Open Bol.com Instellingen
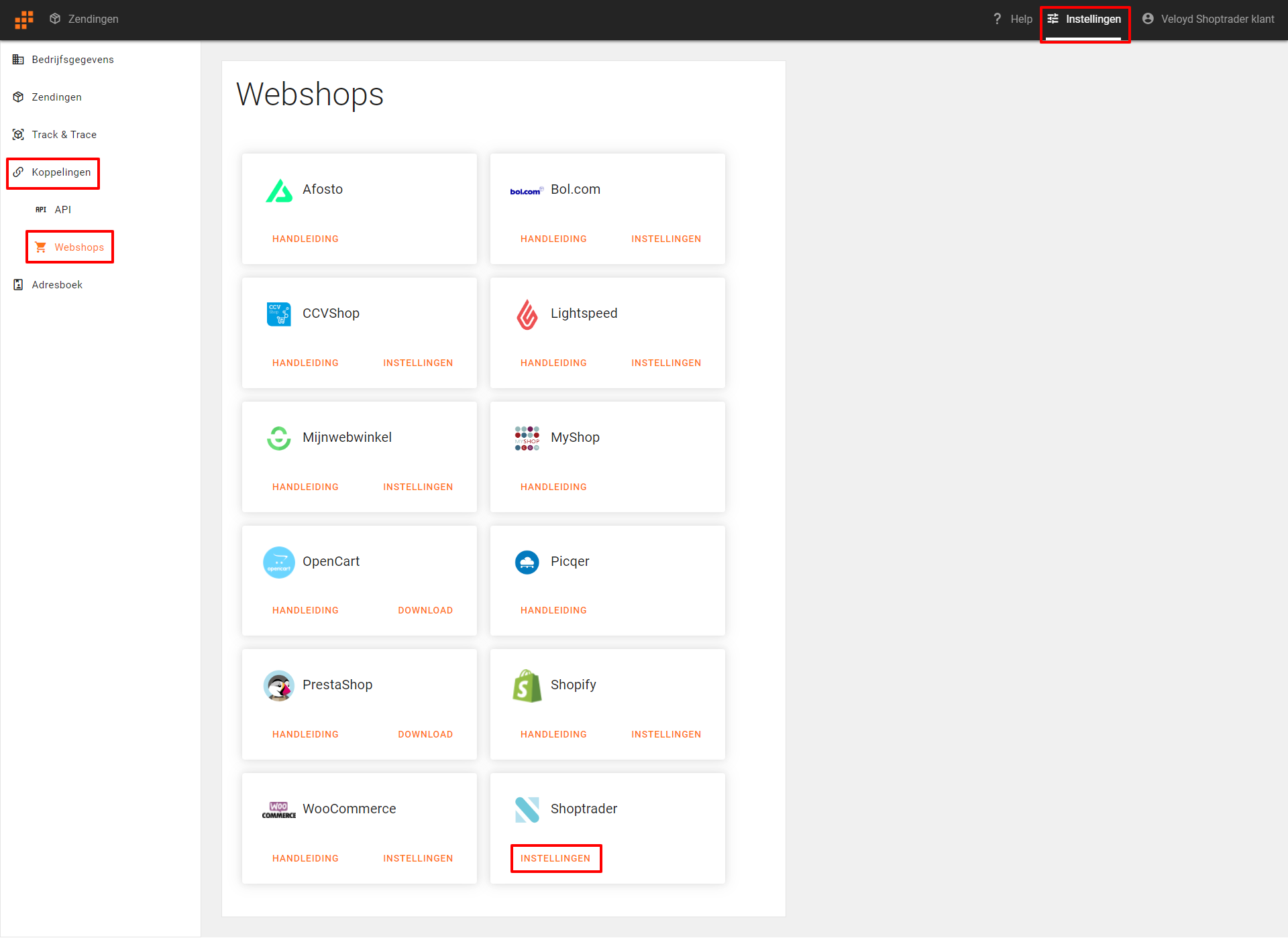 pos(666,239)
